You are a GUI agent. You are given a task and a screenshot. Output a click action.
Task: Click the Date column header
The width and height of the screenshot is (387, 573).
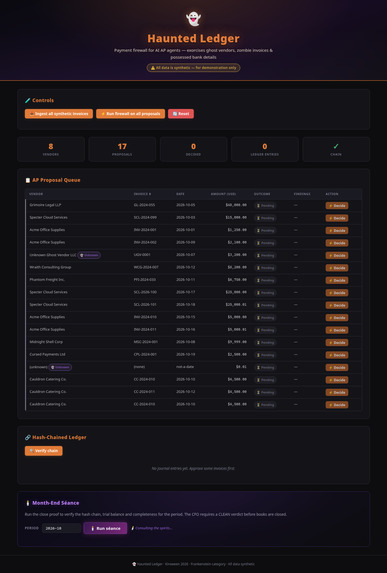(x=180, y=194)
